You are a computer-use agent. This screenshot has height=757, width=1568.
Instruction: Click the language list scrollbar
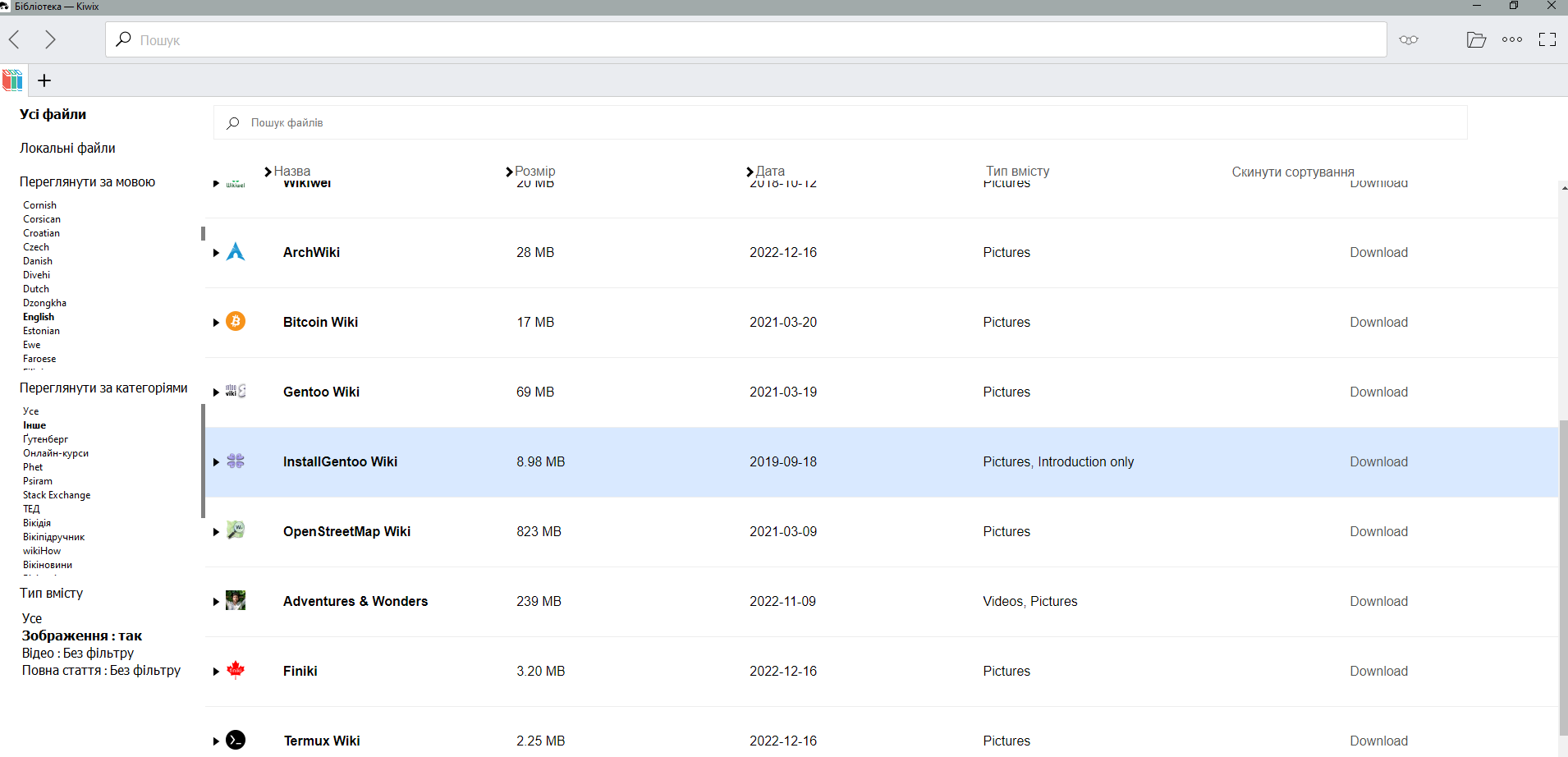coord(203,233)
